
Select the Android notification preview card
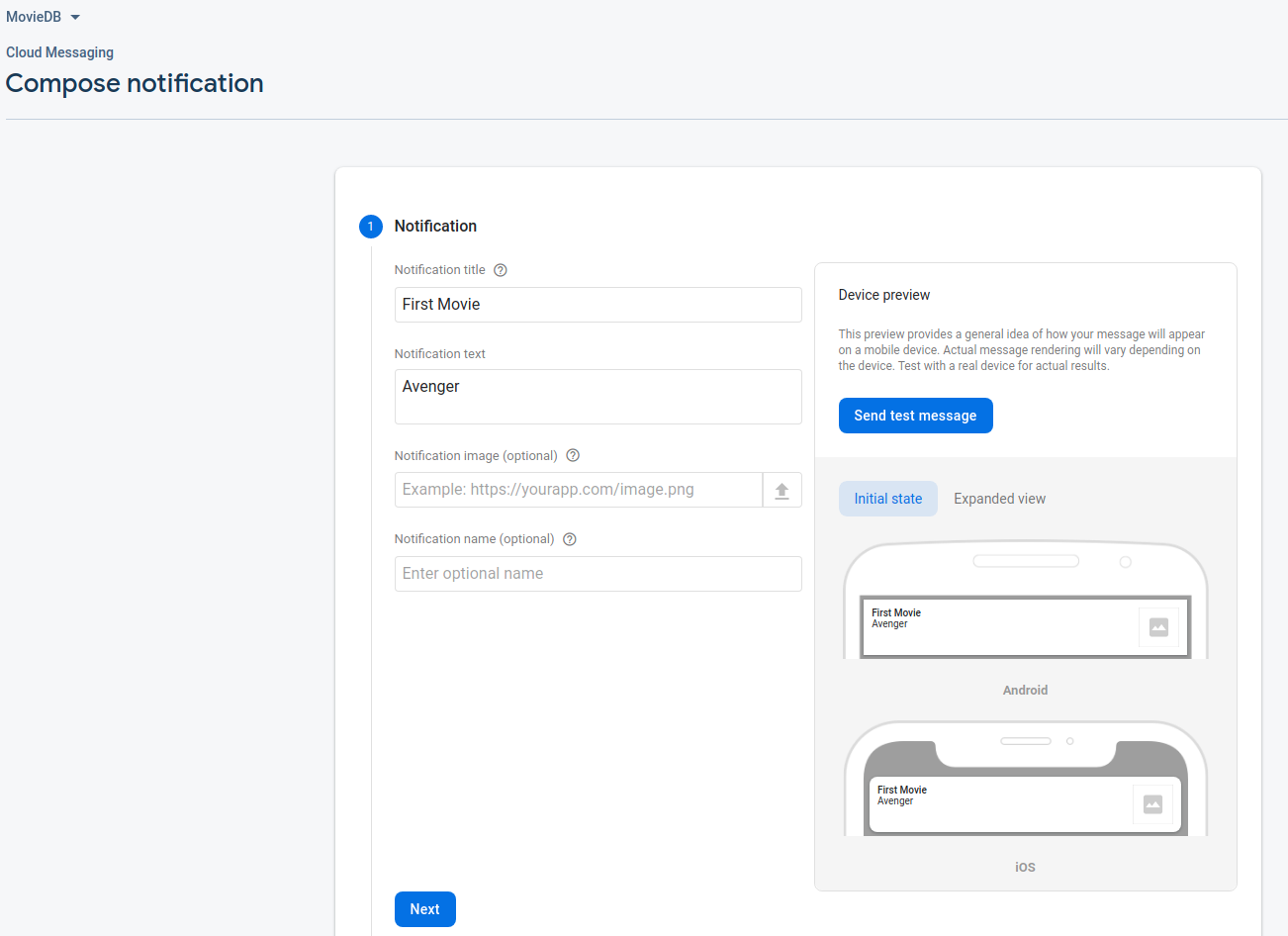point(999,626)
